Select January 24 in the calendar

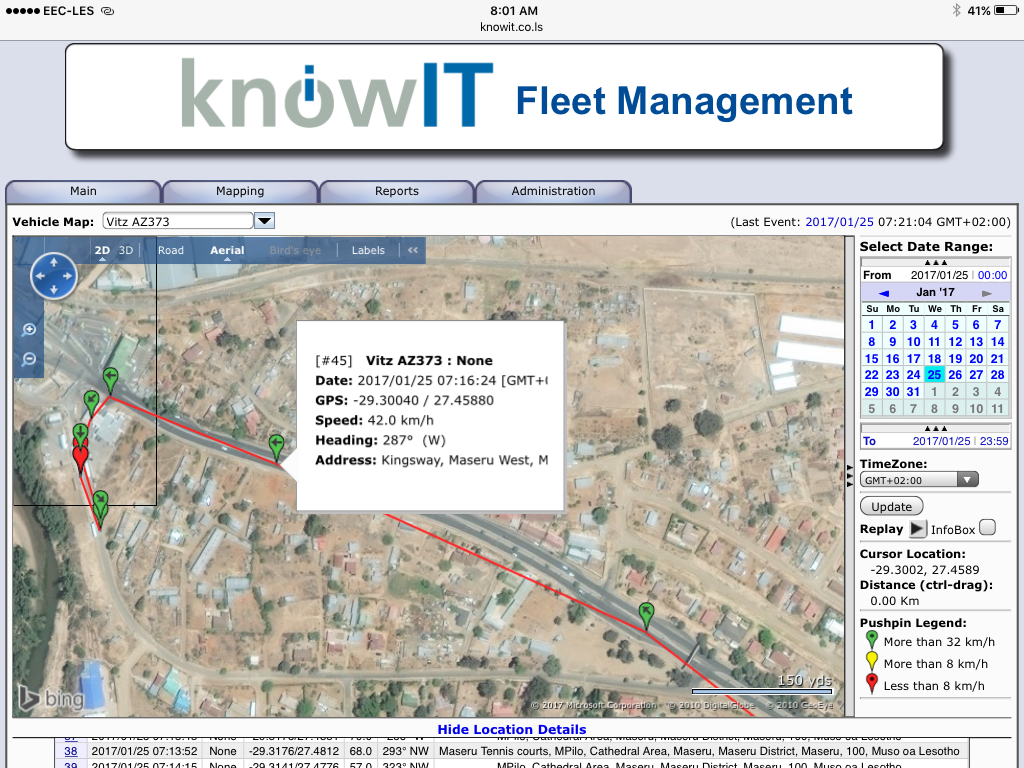tap(913, 375)
